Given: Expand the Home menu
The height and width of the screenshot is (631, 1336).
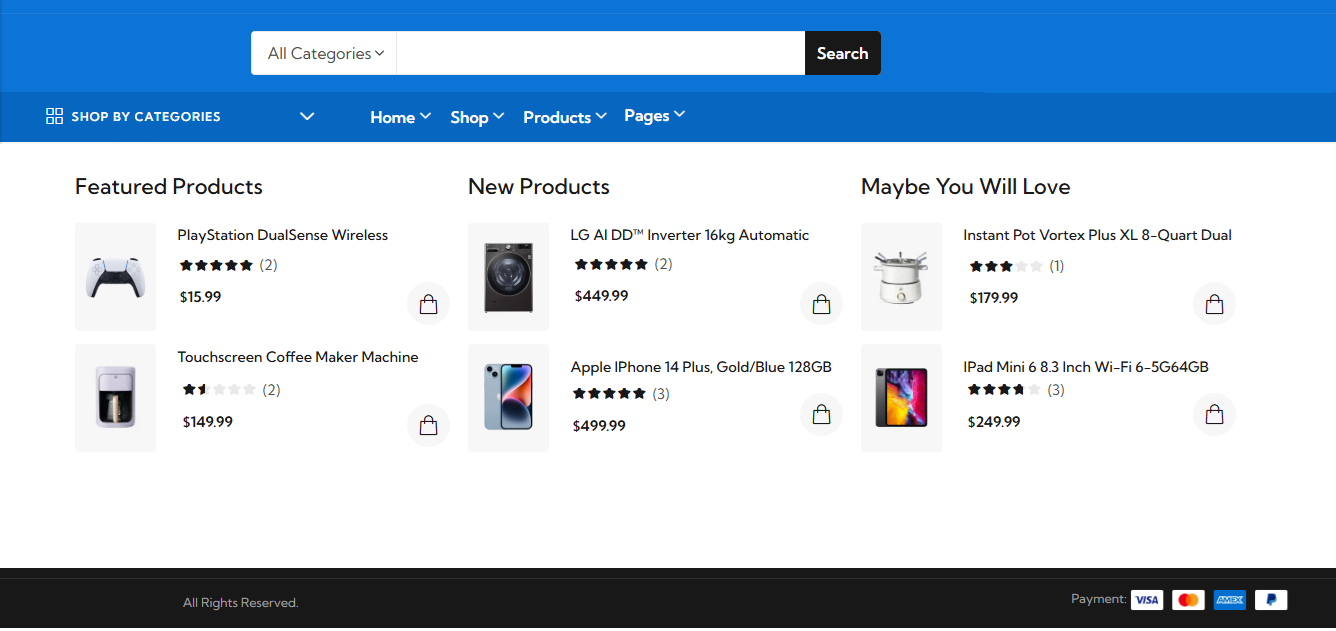Looking at the screenshot, I should (400, 117).
